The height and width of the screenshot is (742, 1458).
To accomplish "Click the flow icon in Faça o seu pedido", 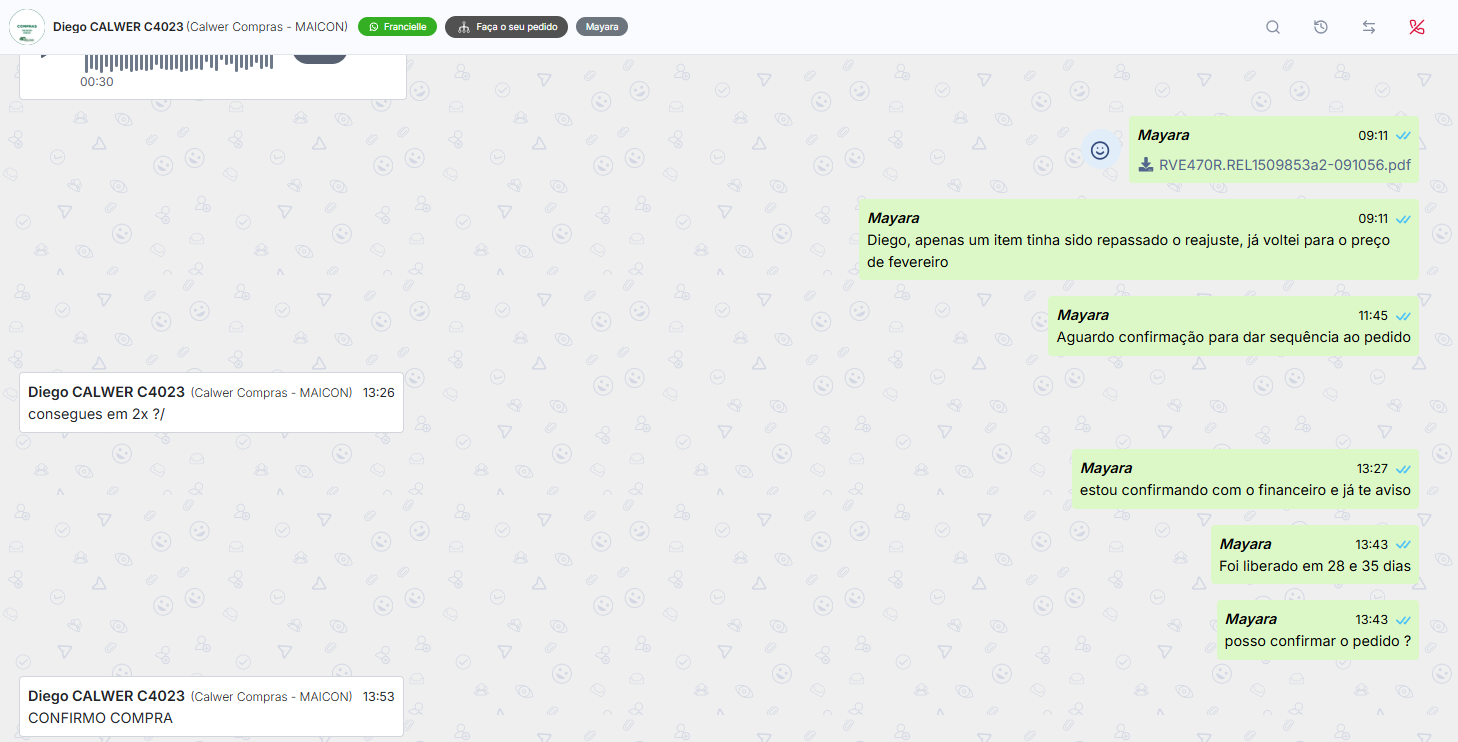I will pyautogui.click(x=463, y=27).
